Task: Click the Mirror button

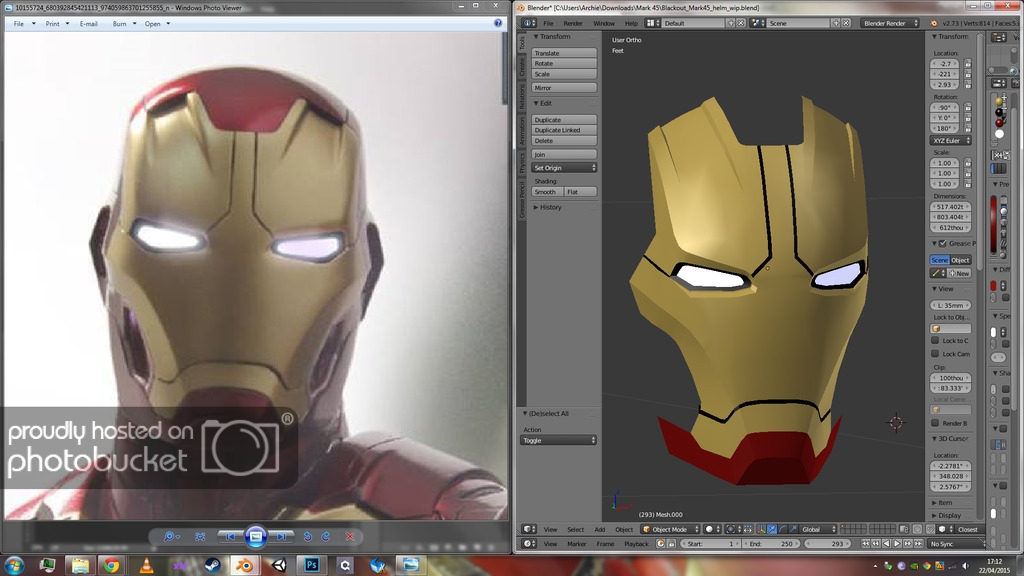Action: [x=564, y=88]
